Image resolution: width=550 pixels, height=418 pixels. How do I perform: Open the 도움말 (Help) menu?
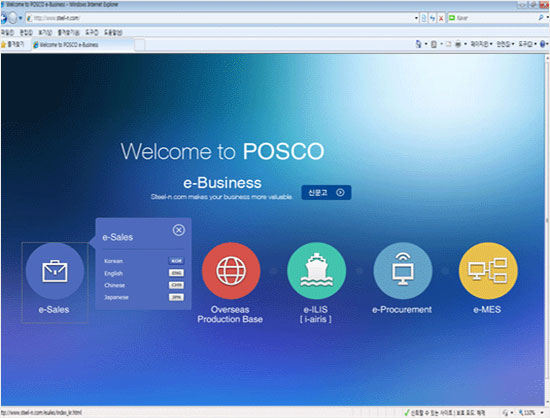[x=113, y=33]
